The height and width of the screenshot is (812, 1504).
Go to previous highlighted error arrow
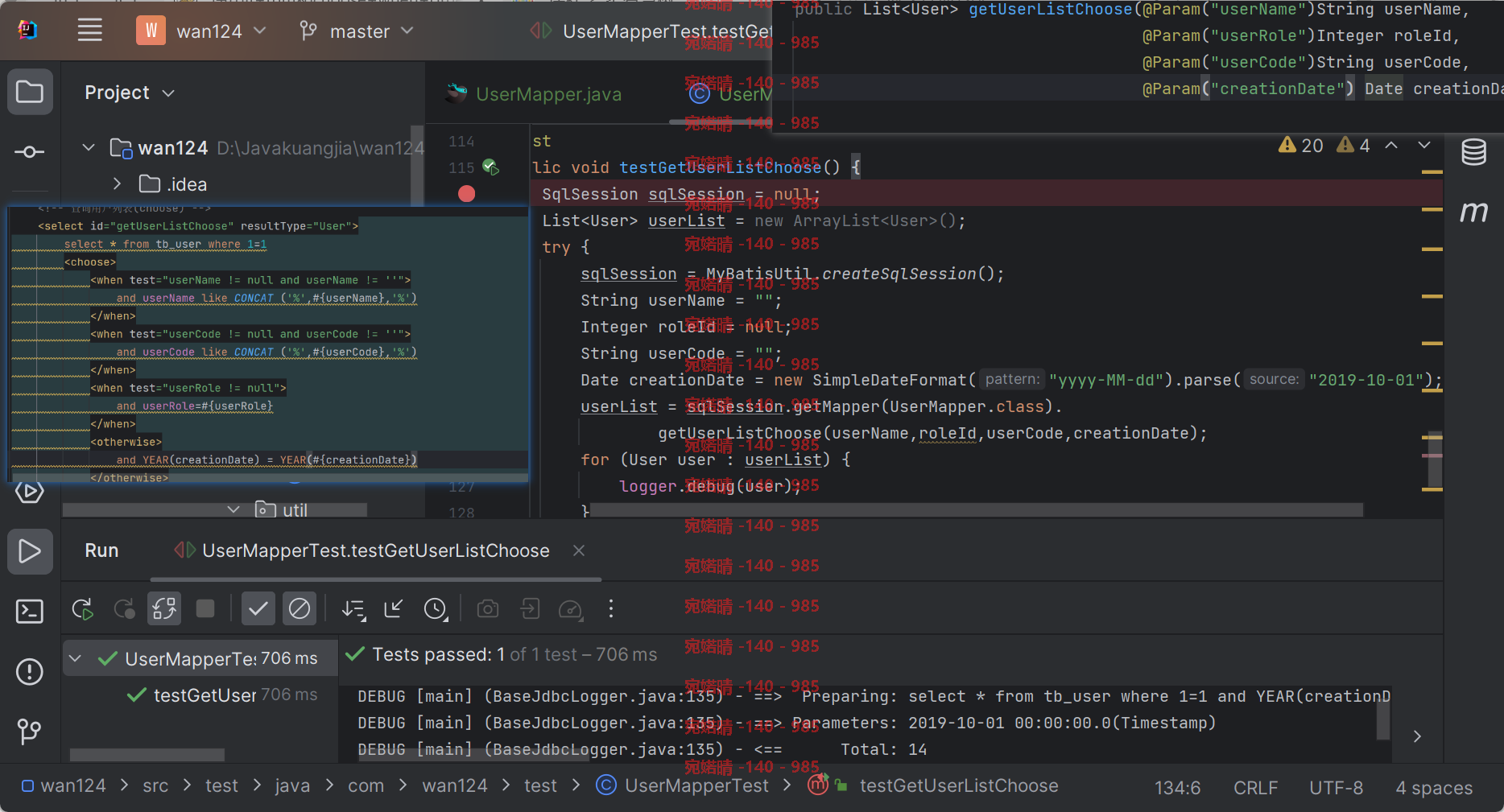coord(1391,146)
